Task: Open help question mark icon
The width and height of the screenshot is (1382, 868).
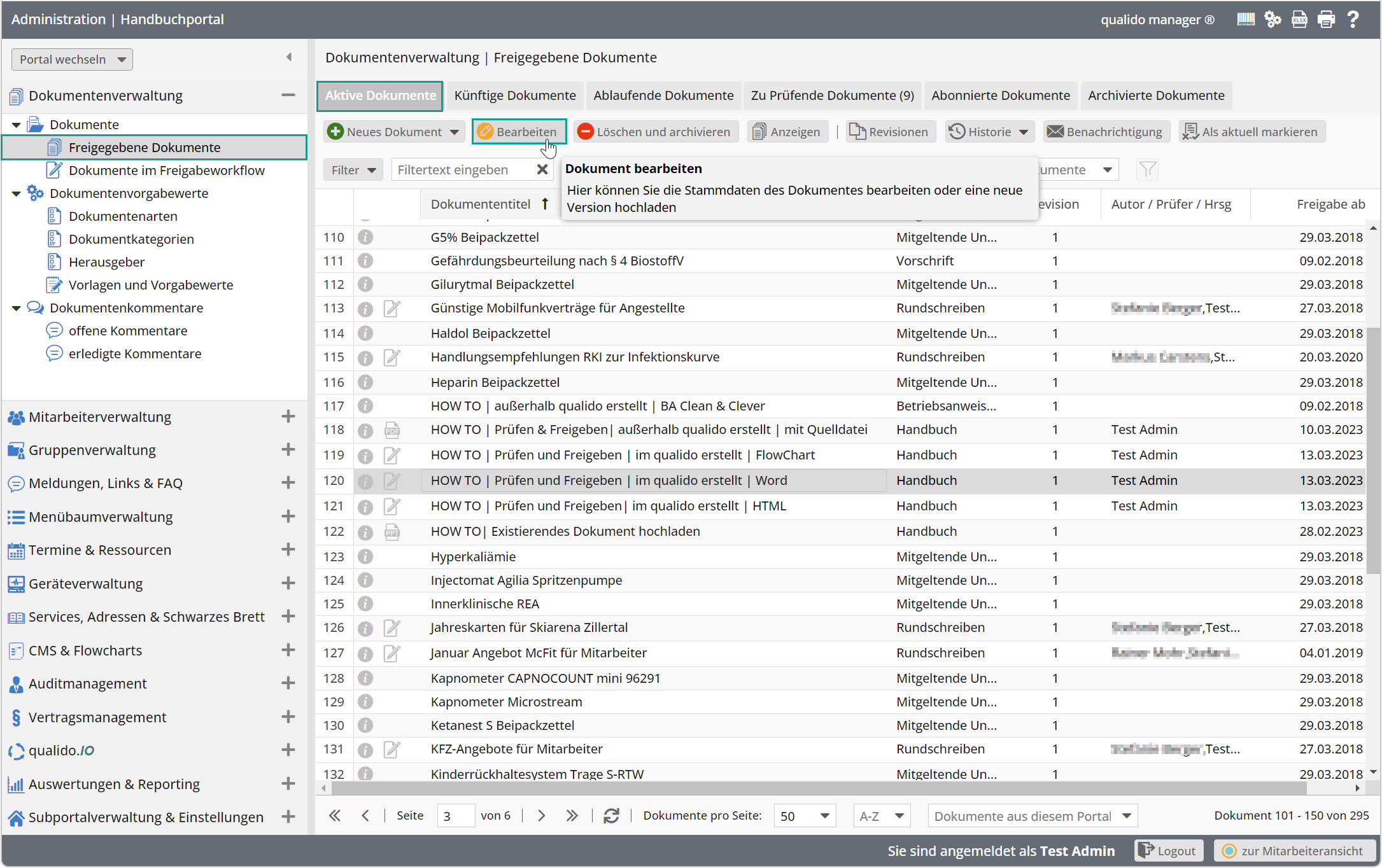Action: 1353,19
